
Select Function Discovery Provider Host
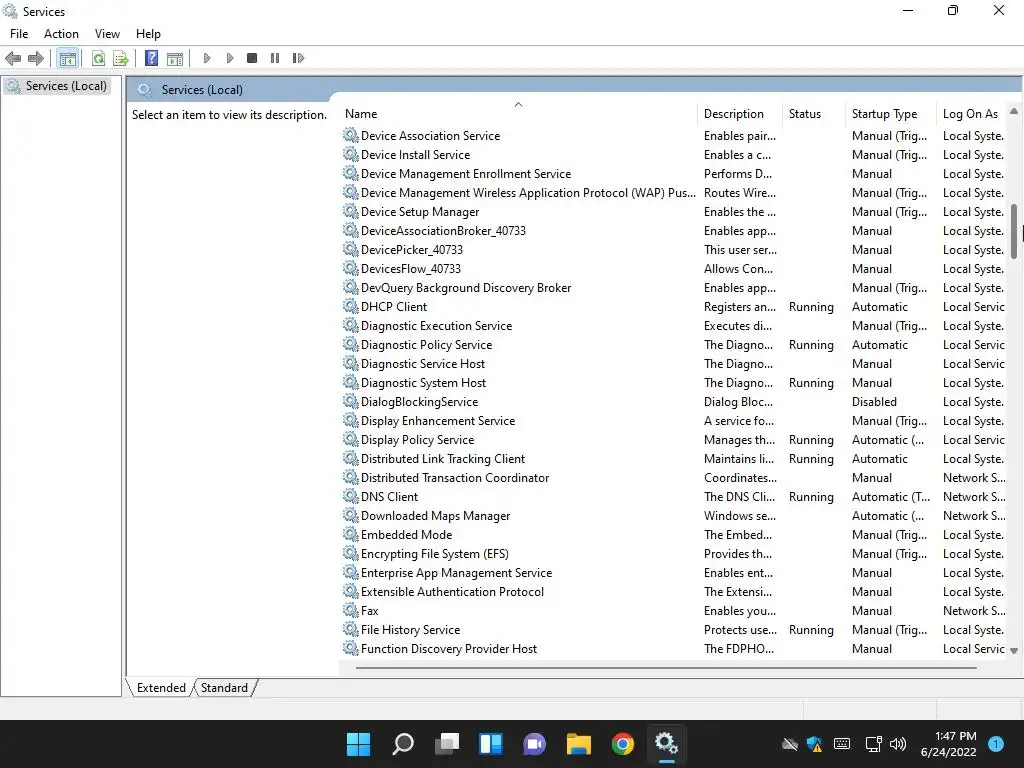coord(674,648)
